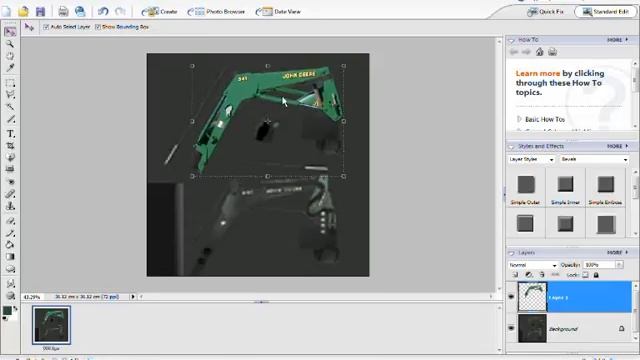Viewport: 640px width, 360px height.
Task: Select the Type tool
Action: [x=10, y=134]
